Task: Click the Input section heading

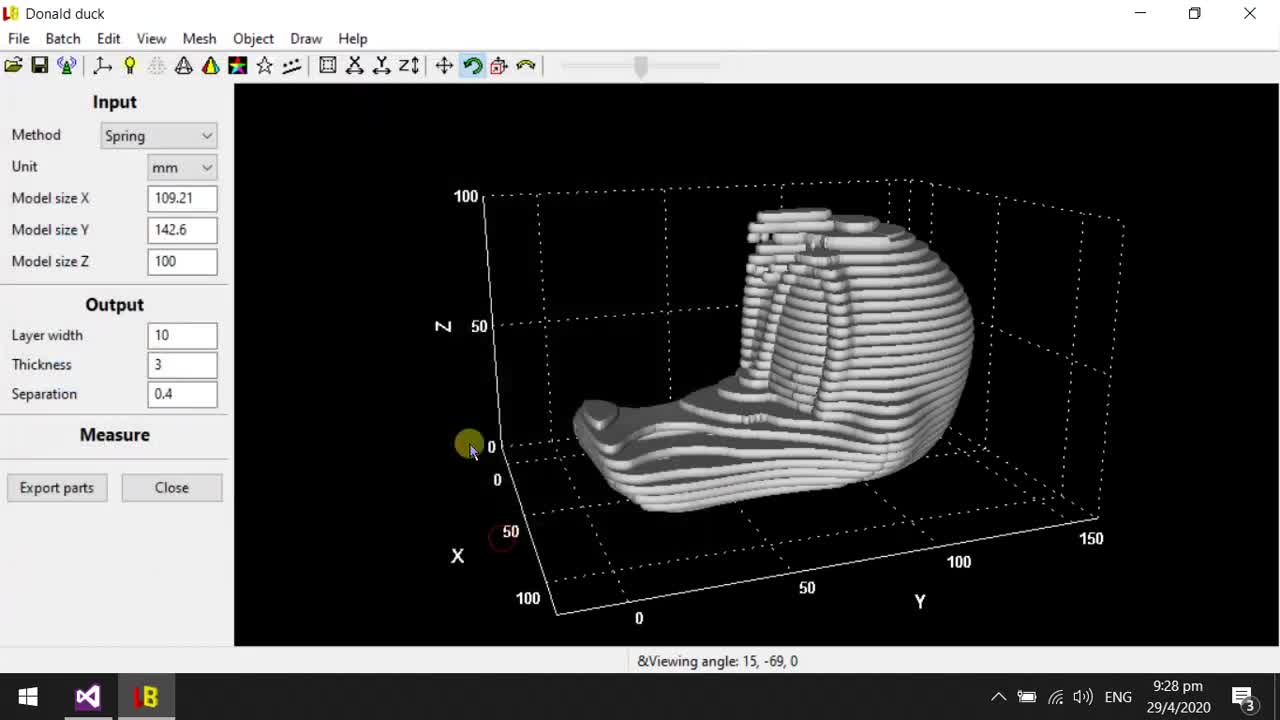Action: click(115, 102)
